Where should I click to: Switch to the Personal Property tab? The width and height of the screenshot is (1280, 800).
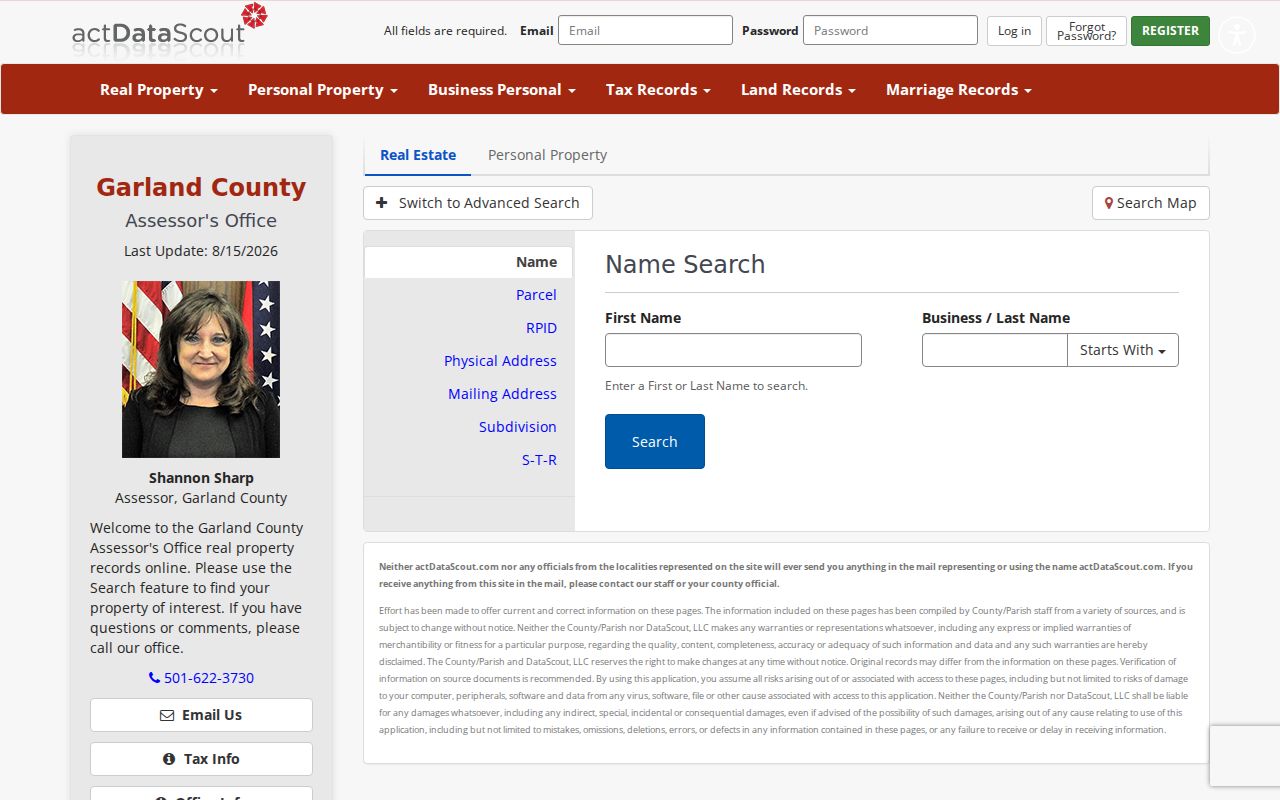(x=547, y=155)
